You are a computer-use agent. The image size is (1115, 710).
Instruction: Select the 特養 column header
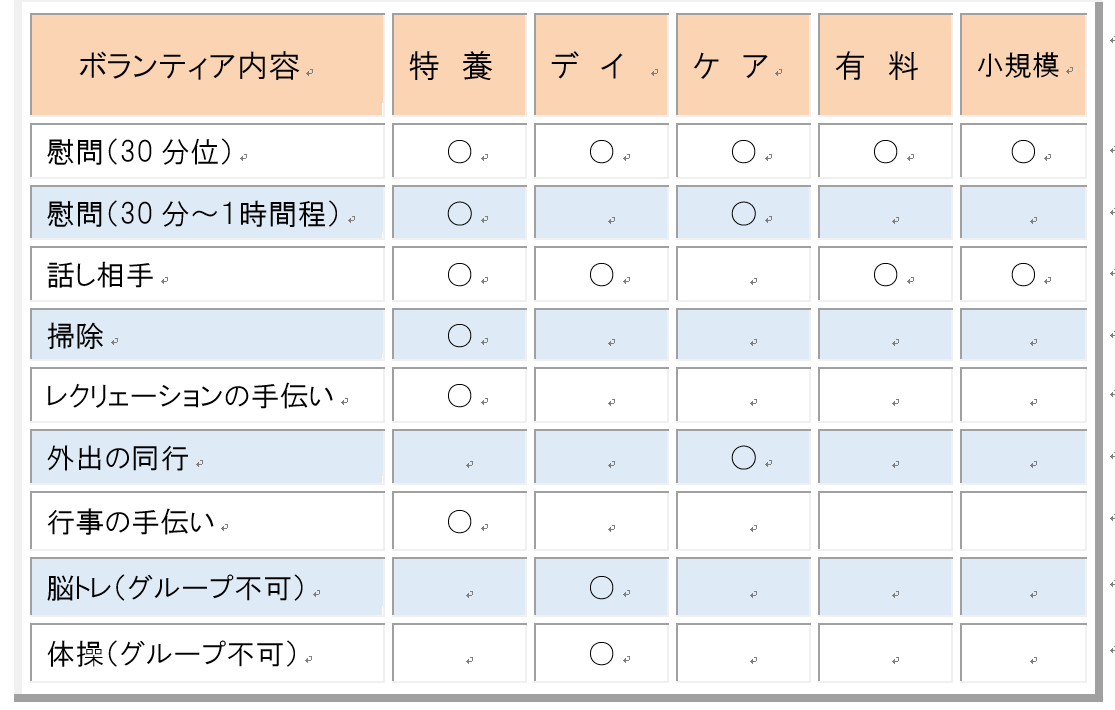point(459,65)
